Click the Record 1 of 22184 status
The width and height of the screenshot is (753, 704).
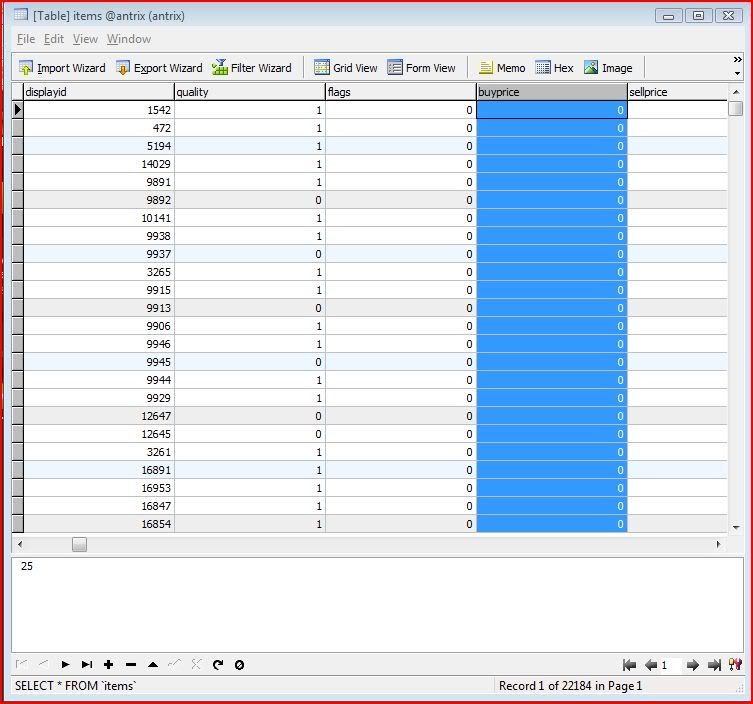[570, 686]
